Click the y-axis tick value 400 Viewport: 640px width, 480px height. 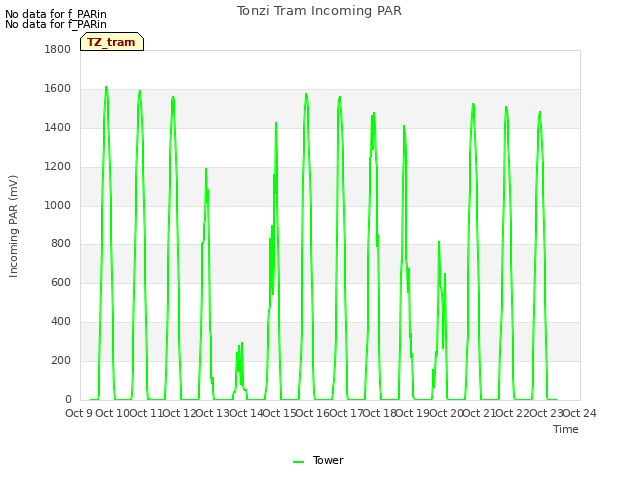click(61, 322)
